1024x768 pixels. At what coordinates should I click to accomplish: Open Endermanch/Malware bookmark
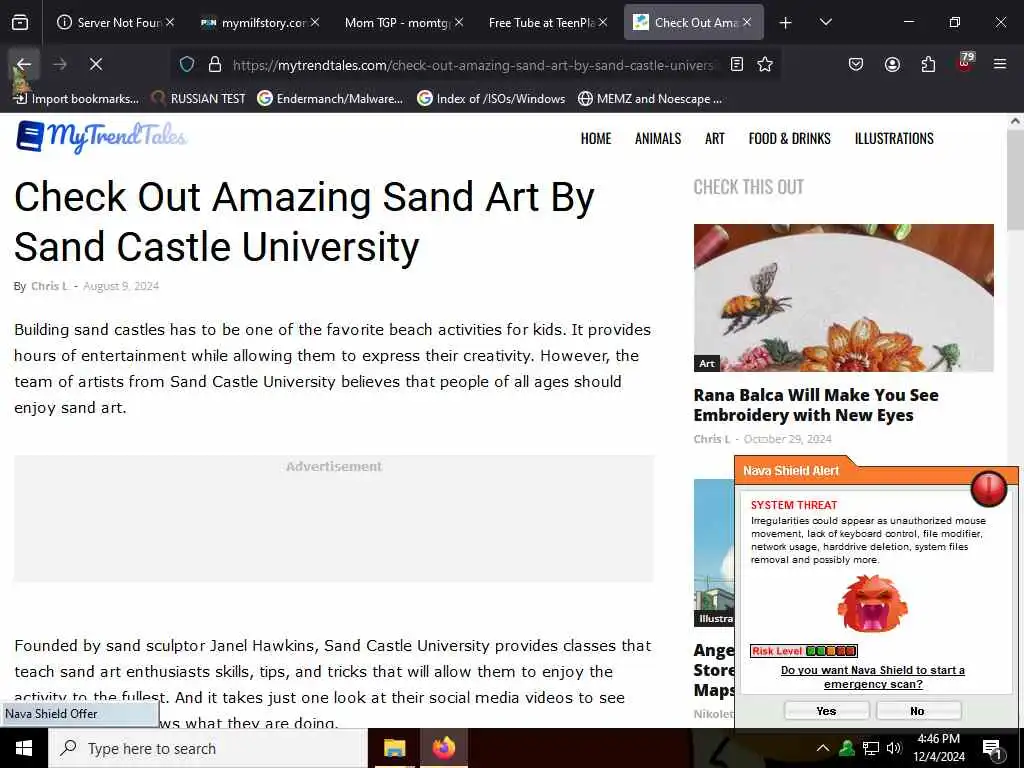[330, 99]
